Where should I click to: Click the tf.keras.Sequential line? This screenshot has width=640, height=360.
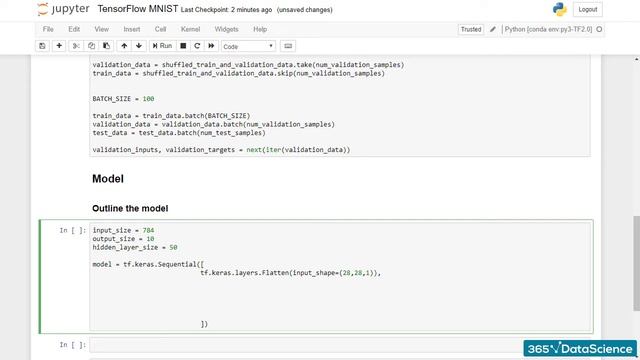(x=148, y=264)
